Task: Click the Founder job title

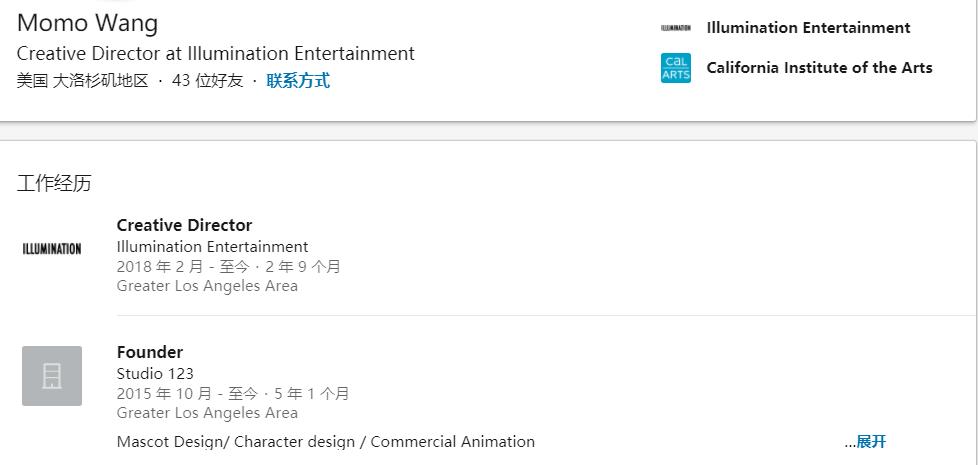Action: tap(150, 352)
